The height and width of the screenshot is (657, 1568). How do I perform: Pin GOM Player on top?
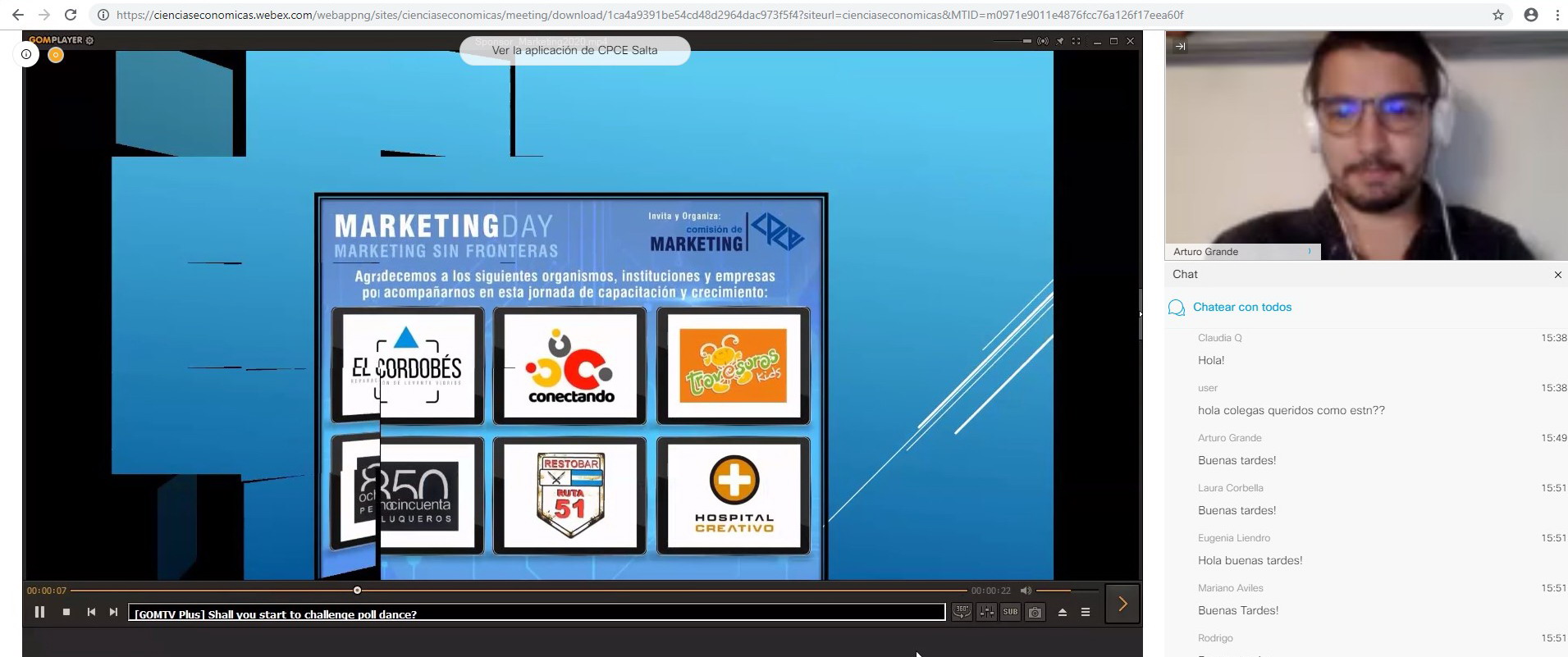(x=1060, y=40)
